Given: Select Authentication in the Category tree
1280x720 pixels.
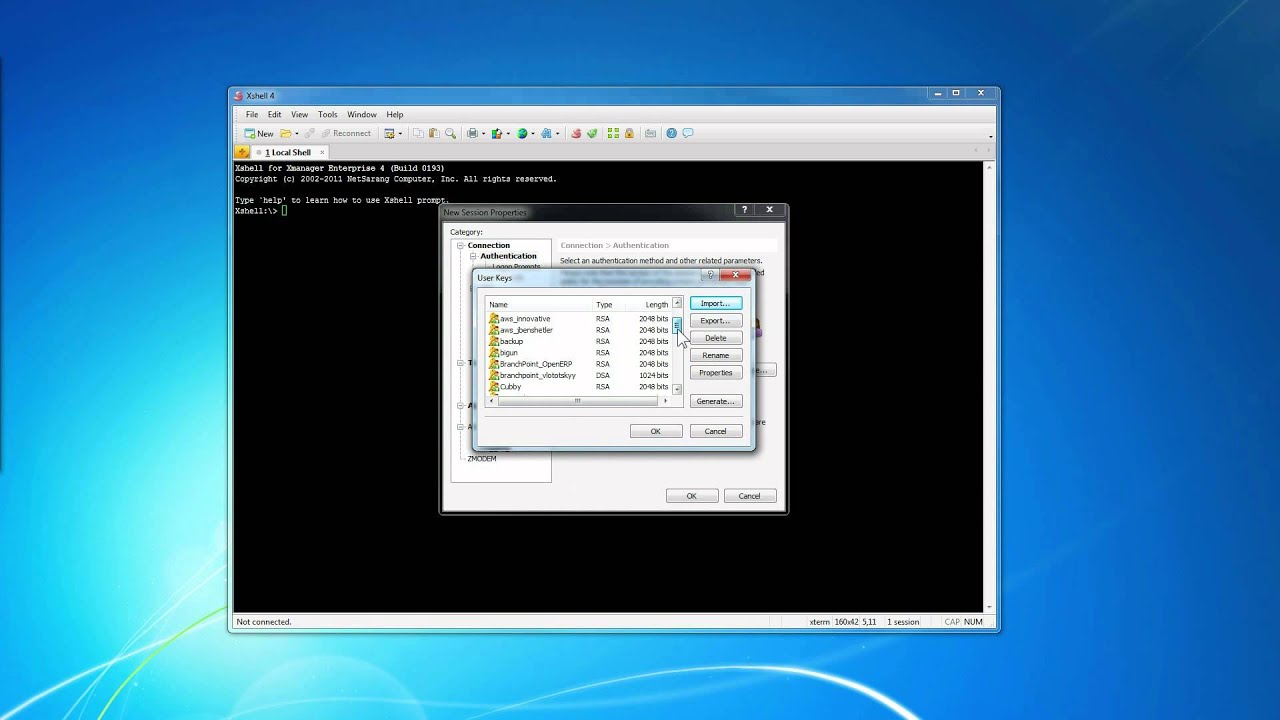Looking at the screenshot, I should tap(508, 256).
